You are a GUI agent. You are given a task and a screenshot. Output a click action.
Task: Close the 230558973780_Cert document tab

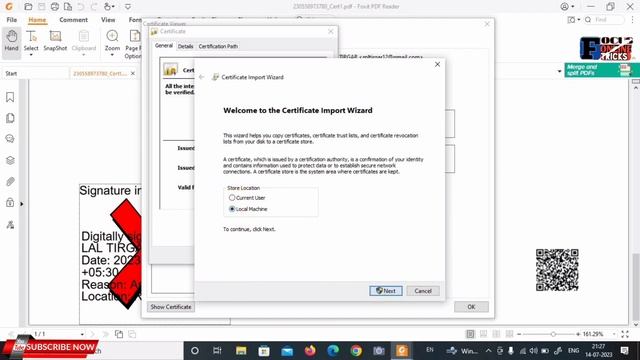tap(133, 73)
